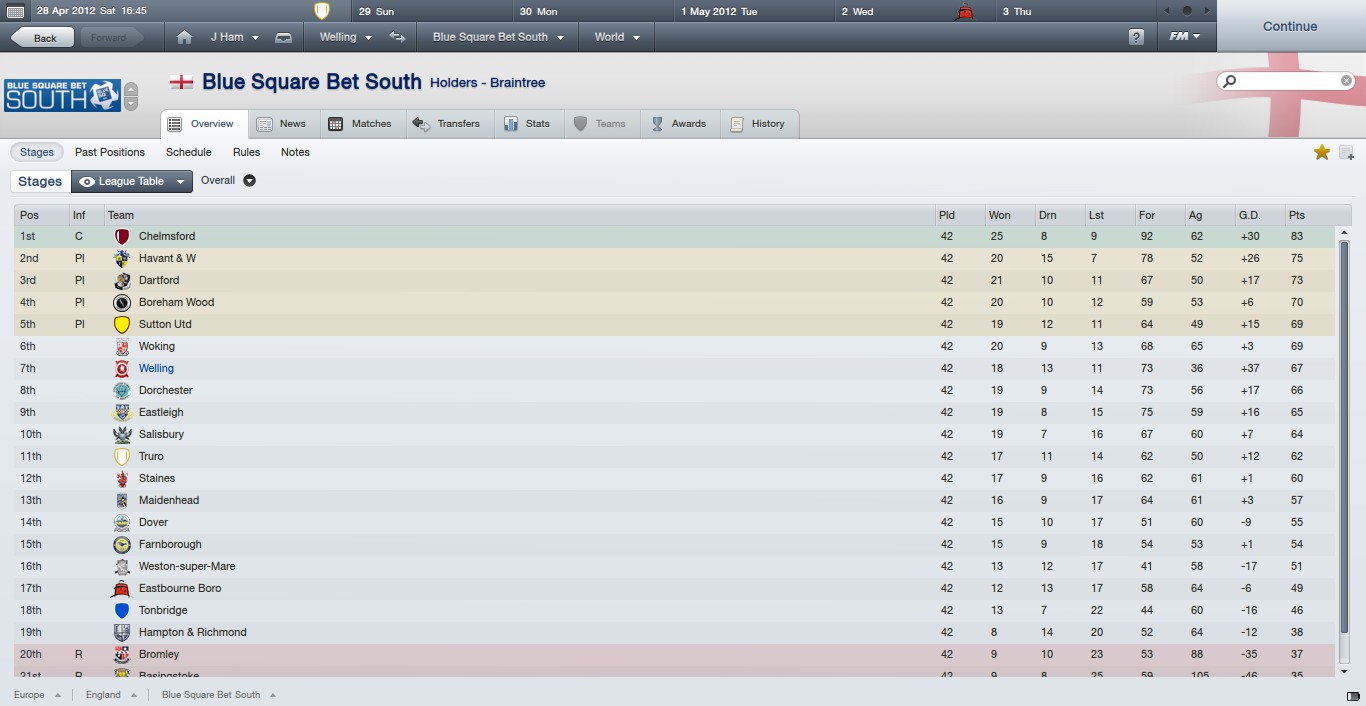Open the inbox tray icon
1366x706 pixels.
[x=283, y=37]
